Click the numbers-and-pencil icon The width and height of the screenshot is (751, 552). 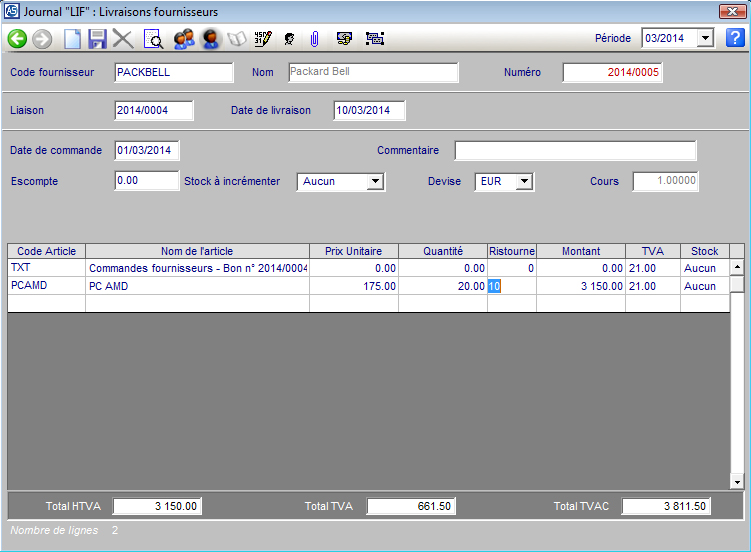[x=263, y=39]
